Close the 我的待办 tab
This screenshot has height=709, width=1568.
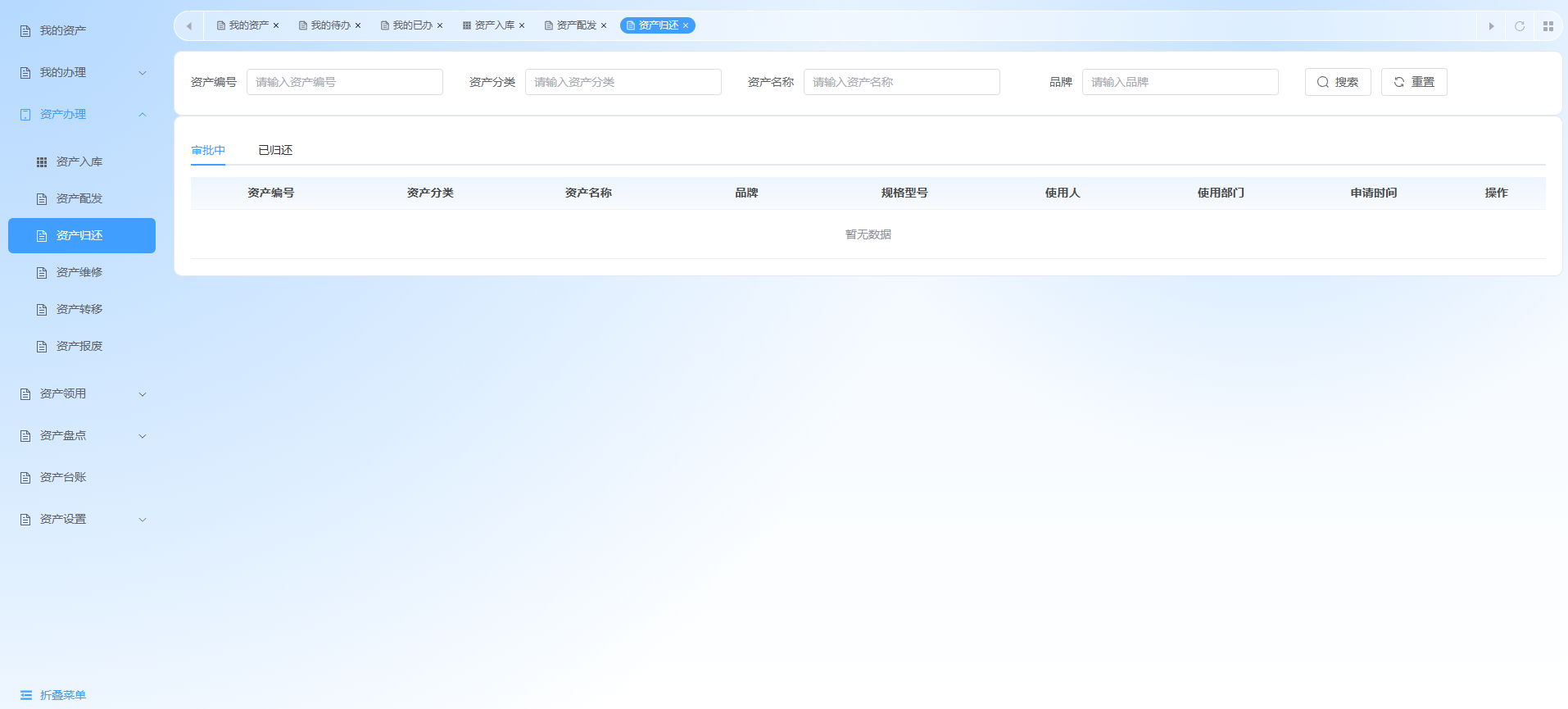(358, 25)
